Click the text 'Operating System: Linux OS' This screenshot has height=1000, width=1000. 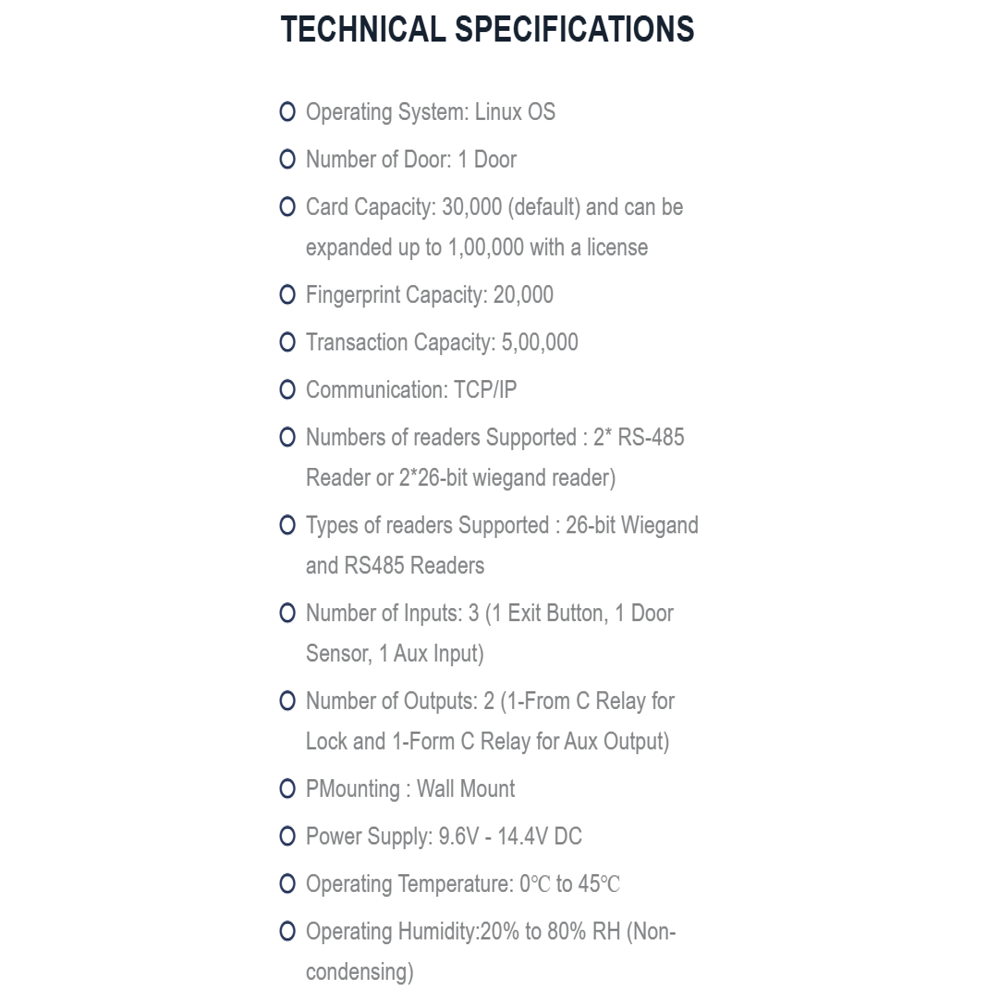click(x=430, y=112)
